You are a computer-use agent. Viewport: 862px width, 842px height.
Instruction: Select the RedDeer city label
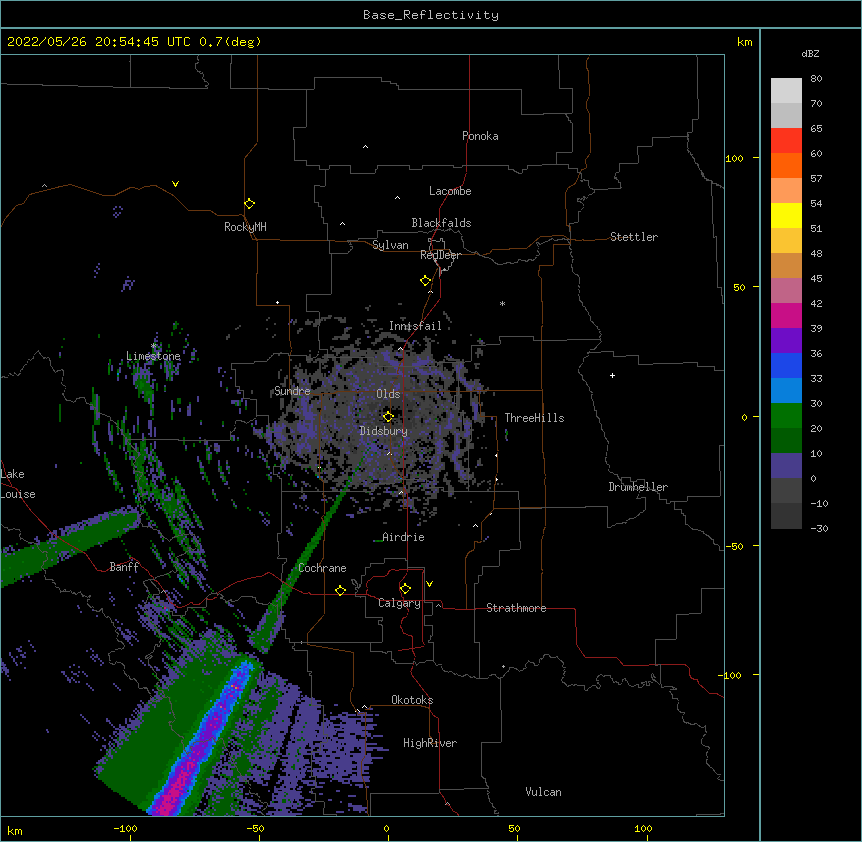click(440, 255)
